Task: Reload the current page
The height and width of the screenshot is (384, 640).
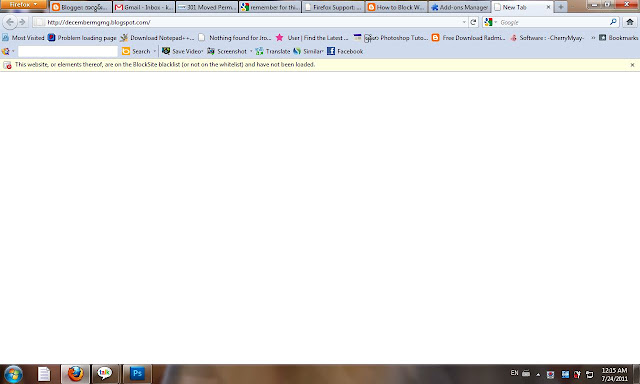Action: [473, 22]
